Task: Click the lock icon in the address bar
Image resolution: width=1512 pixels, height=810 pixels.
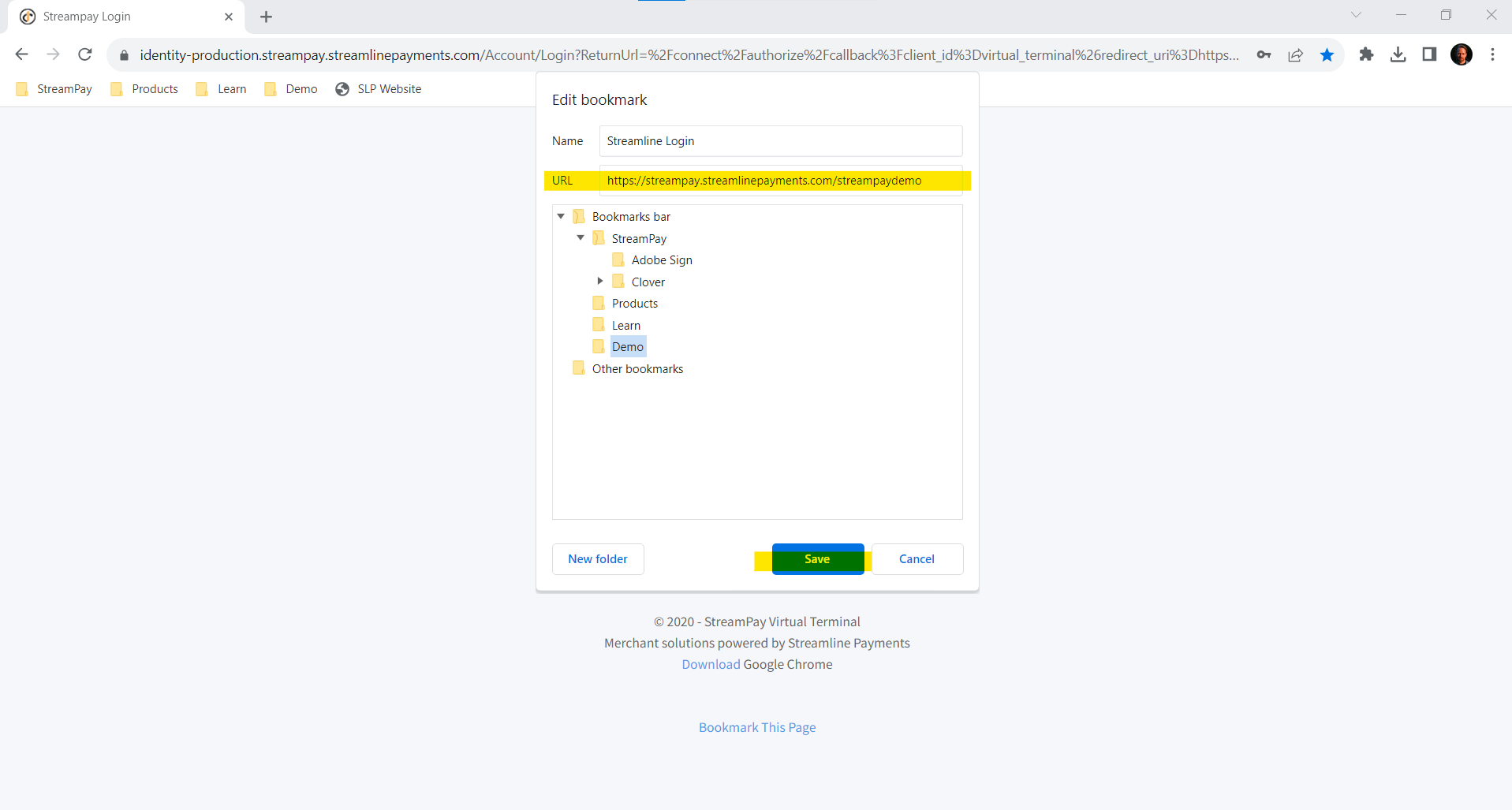Action: click(124, 54)
